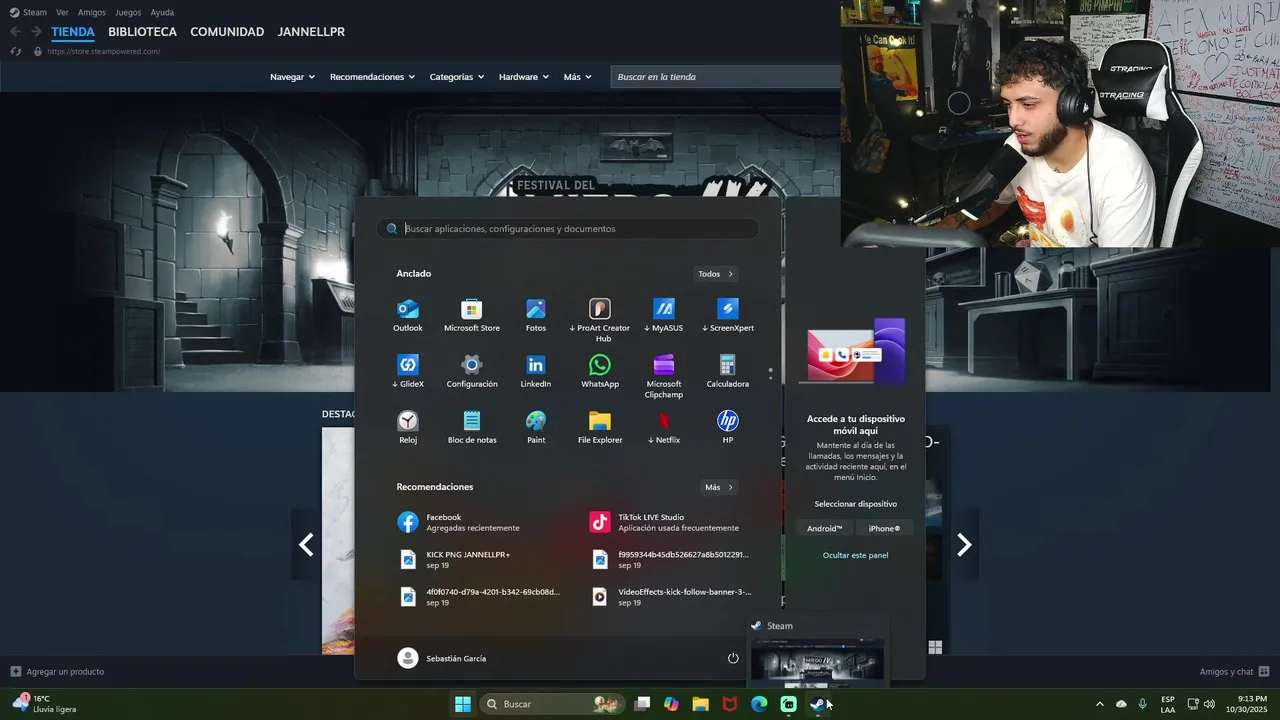This screenshot has height=720, width=1280.
Task: Show all apps with Todos button
Action: [x=716, y=274]
